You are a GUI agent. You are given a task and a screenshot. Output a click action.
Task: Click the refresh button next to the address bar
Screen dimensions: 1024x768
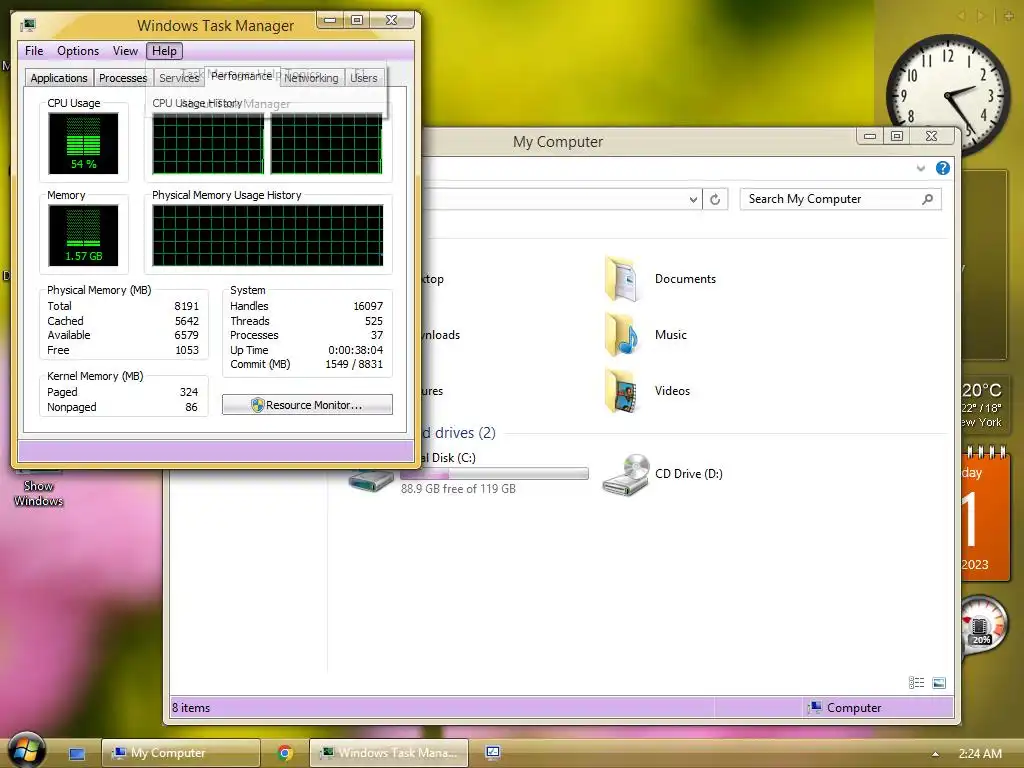coord(715,199)
